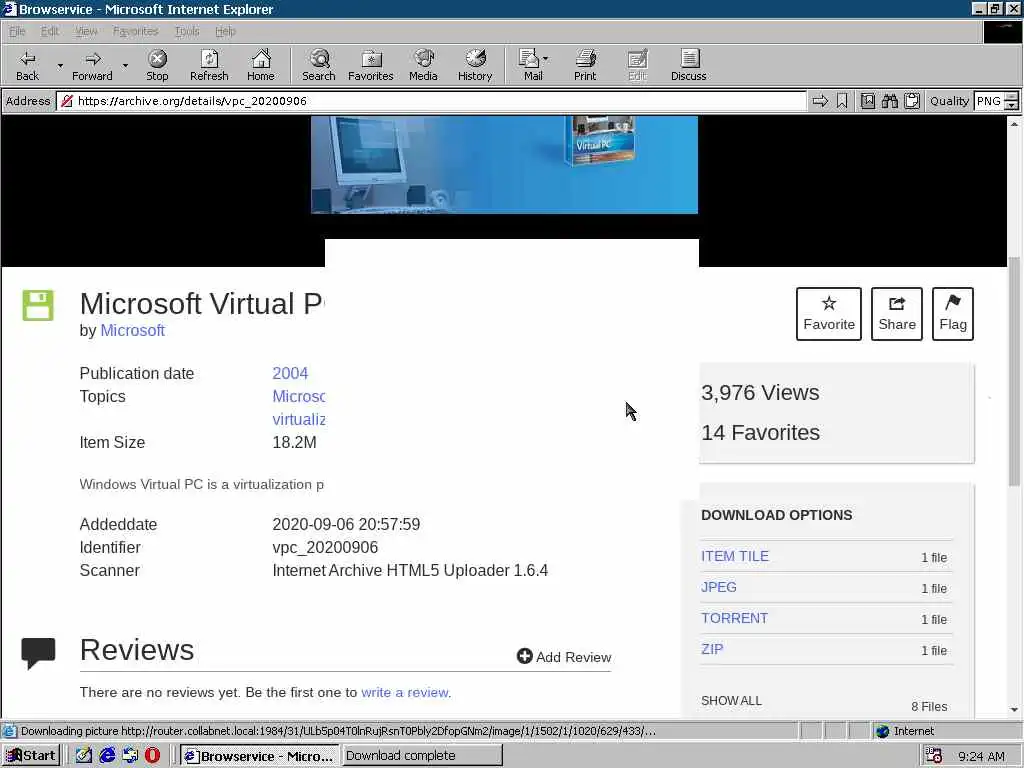This screenshot has width=1024, height=768.
Task: Click the bookmarks book icon in toolbar
Action: click(868, 101)
